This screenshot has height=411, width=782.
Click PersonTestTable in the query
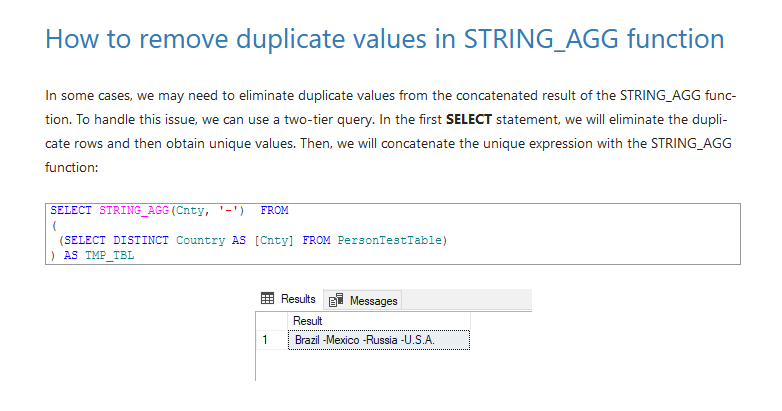(x=390, y=240)
